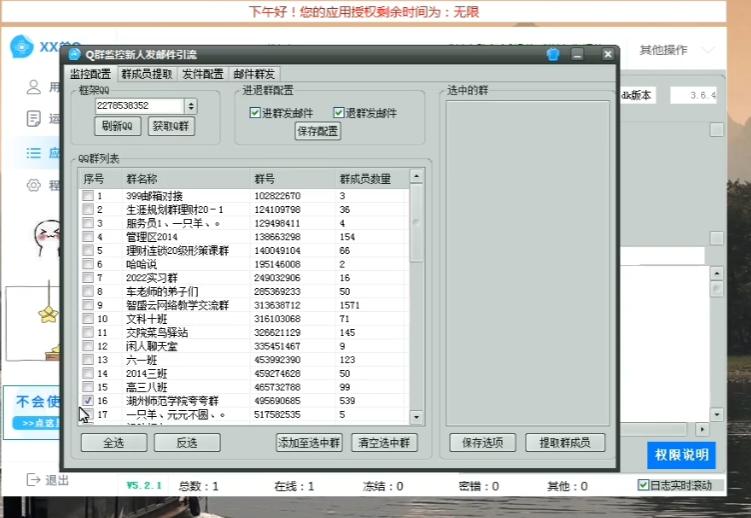751x518 pixels.
Task: Check group 2022实习群 row checkbox
Action: point(88,278)
